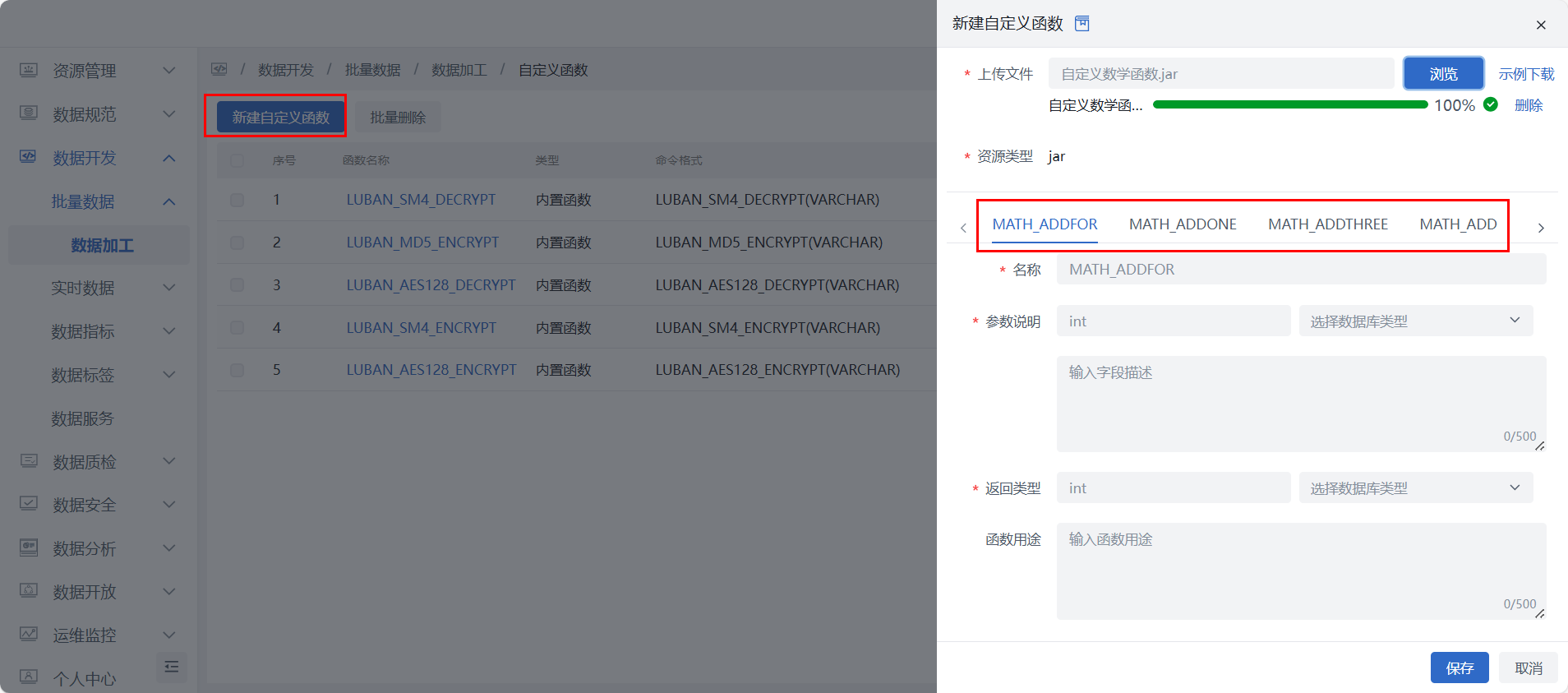Switch to the MATH_ADDTHREE tab
This screenshot has height=693, width=1568.
pyautogui.click(x=1328, y=224)
